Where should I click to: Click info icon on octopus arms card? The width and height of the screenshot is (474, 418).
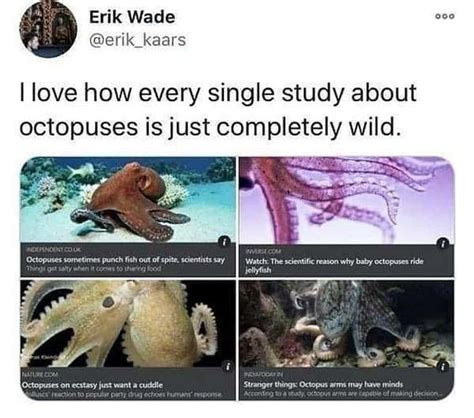(443, 367)
